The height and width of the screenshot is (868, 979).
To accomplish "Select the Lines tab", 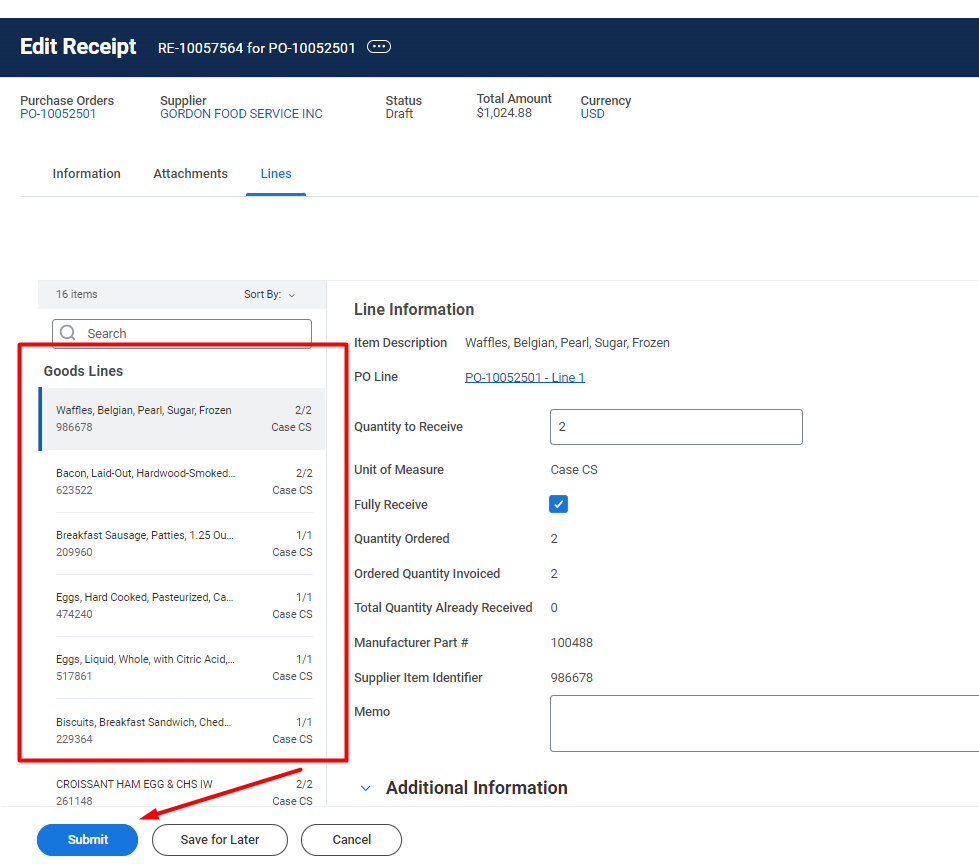I will (x=276, y=174).
